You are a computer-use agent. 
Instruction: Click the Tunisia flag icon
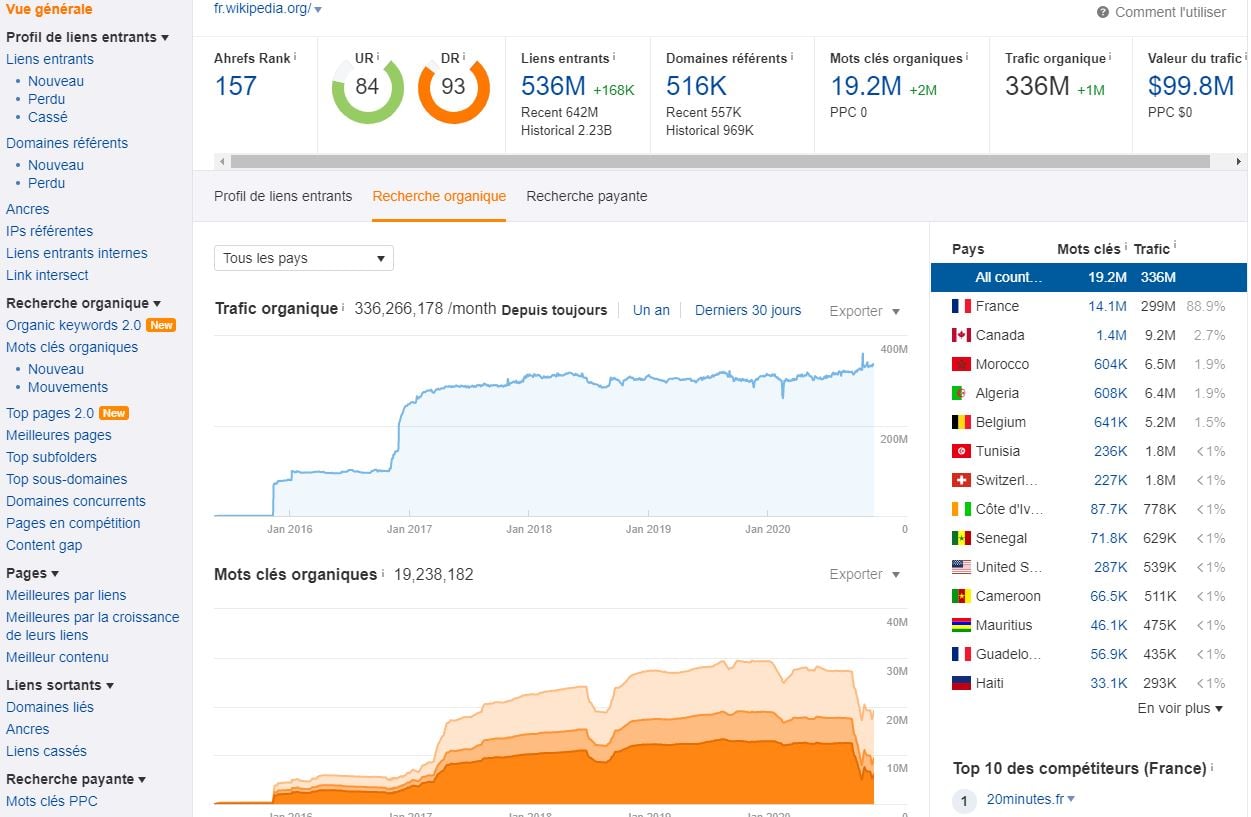(x=961, y=451)
